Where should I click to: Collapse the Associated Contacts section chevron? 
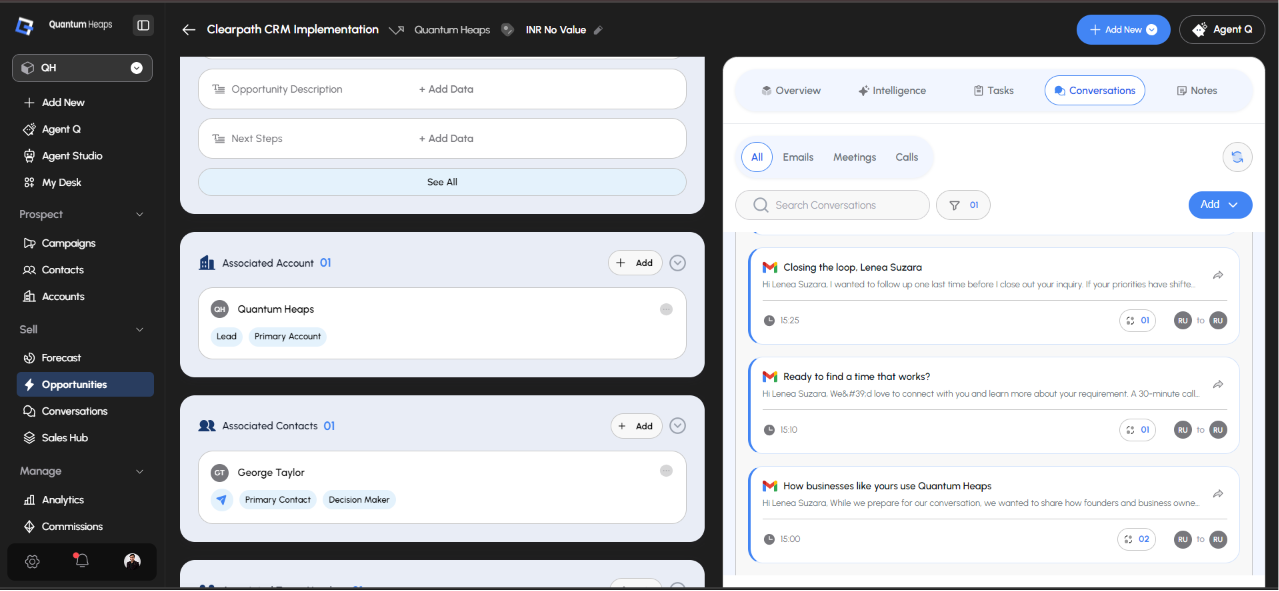tap(677, 426)
